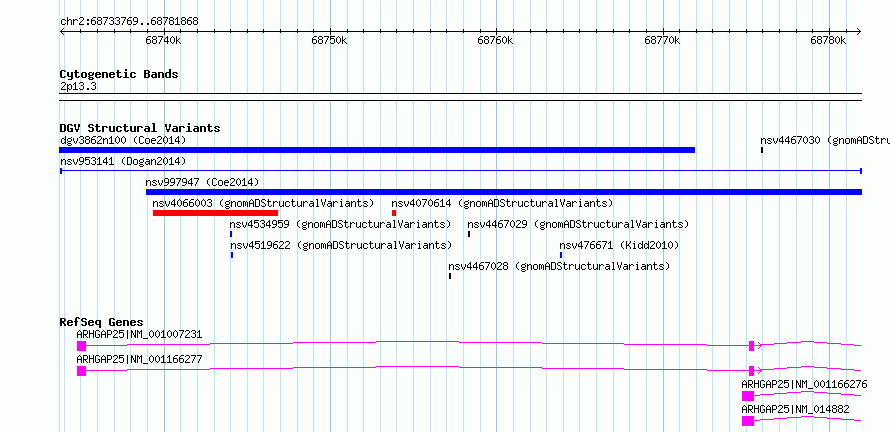Click the second exon of NM_001007231 near 68775k
Image resolution: width=890 pixels, height=432 pixels.
[x=752, y=346]
